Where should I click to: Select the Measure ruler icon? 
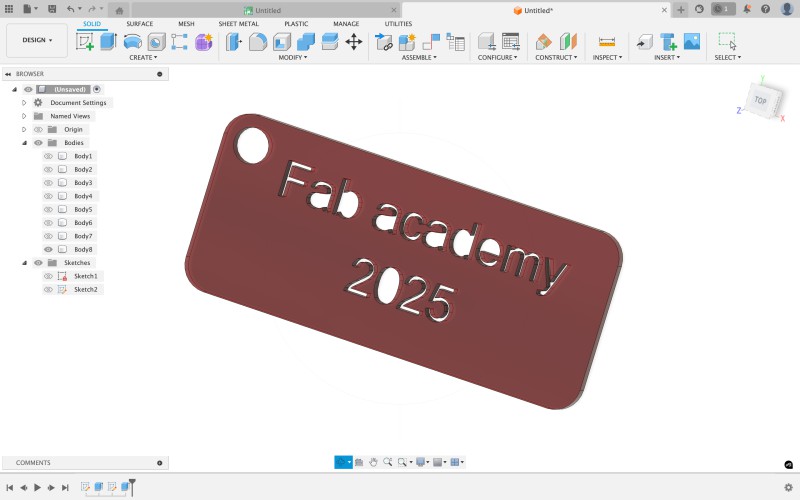[x=607, y=42]
